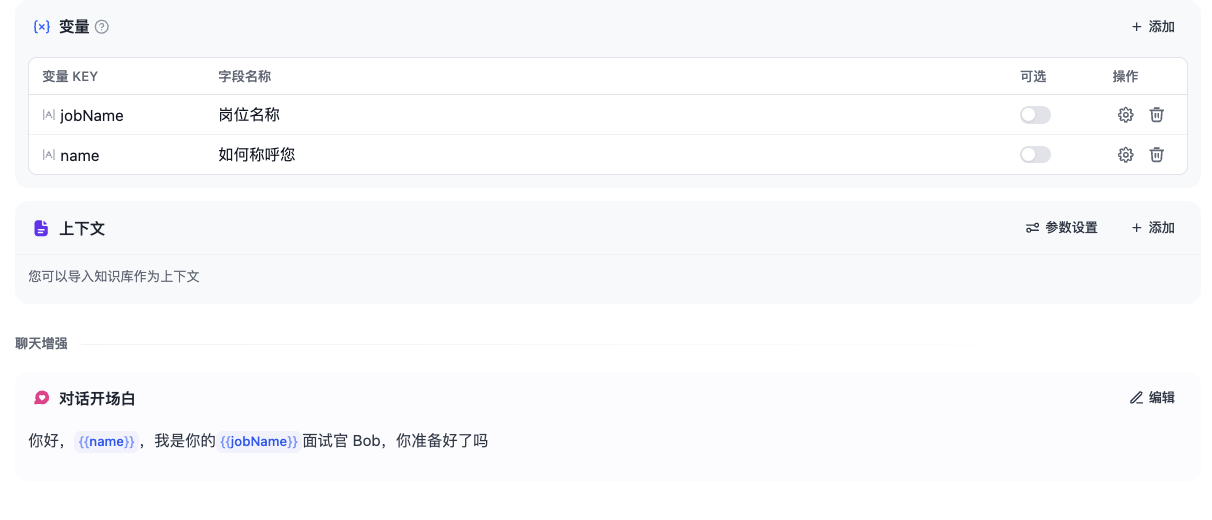Click the variables help question mark icon
The image size is (1212, 520).
tap(101, 27)
